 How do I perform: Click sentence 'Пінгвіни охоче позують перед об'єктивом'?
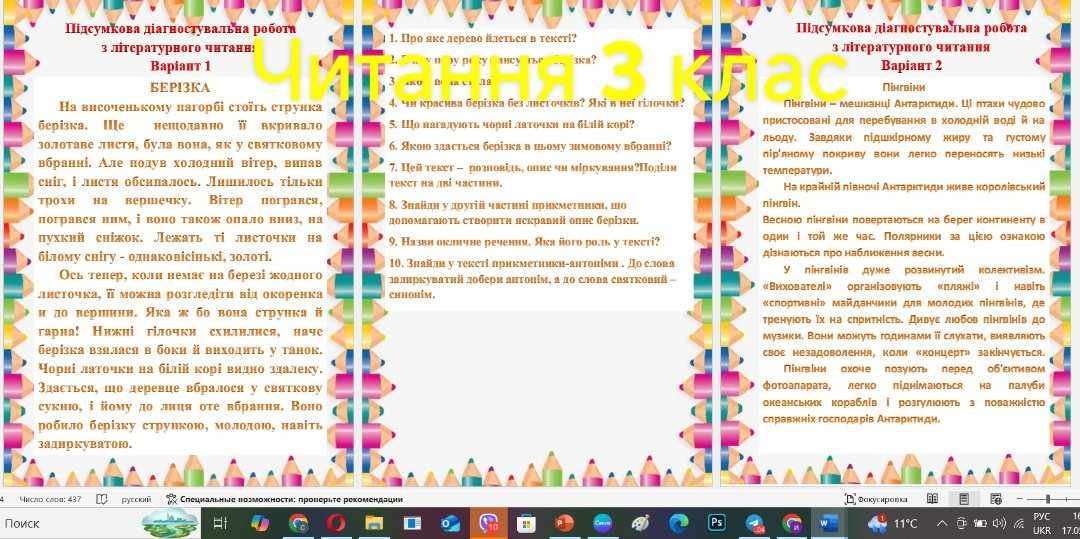904,393
